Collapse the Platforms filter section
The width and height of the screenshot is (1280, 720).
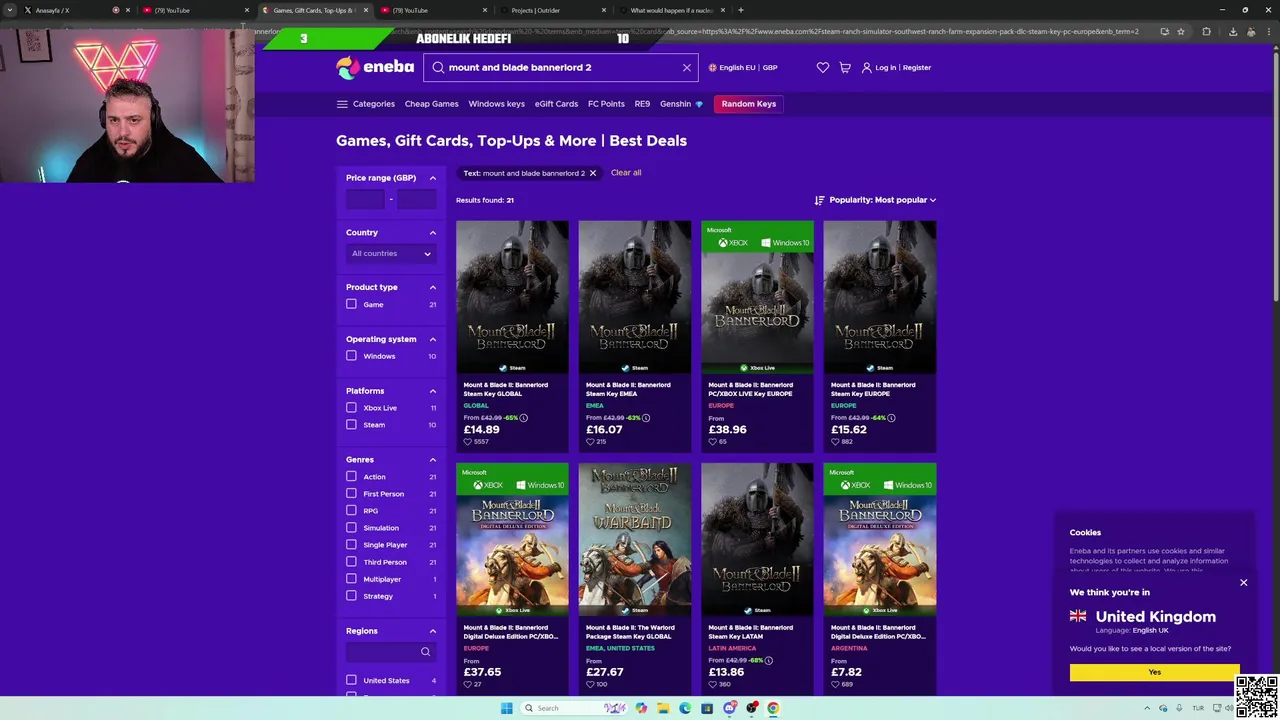[433, 391]
